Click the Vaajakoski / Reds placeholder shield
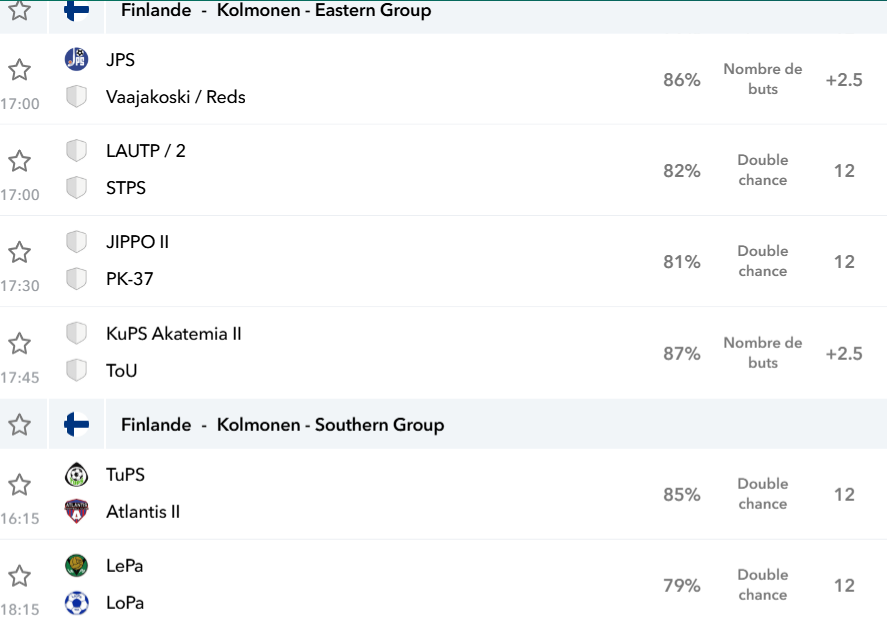Viewport: 887px width, 619px height. pyautogui.click(x=76, y=96)
